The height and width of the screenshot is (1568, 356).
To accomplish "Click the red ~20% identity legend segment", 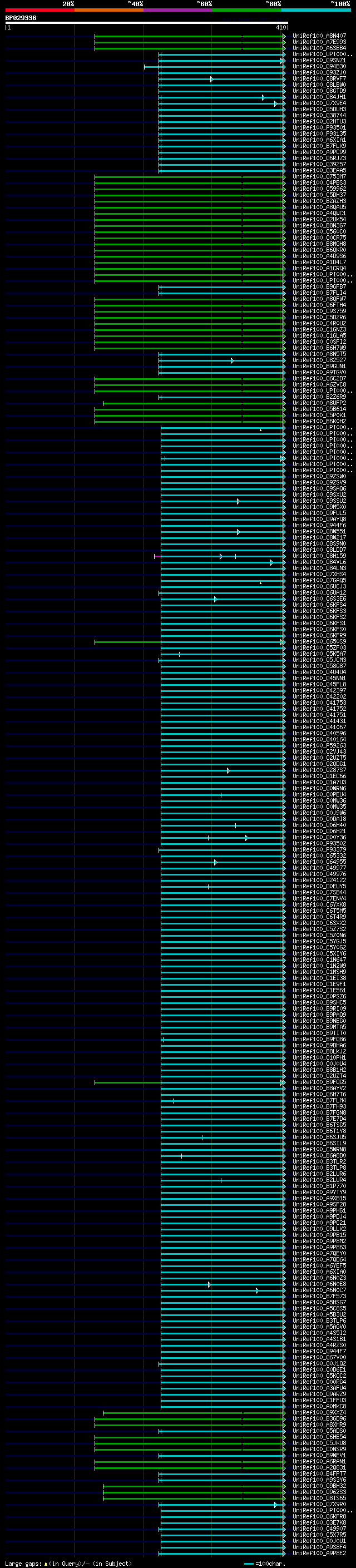I will coord(39,11).
